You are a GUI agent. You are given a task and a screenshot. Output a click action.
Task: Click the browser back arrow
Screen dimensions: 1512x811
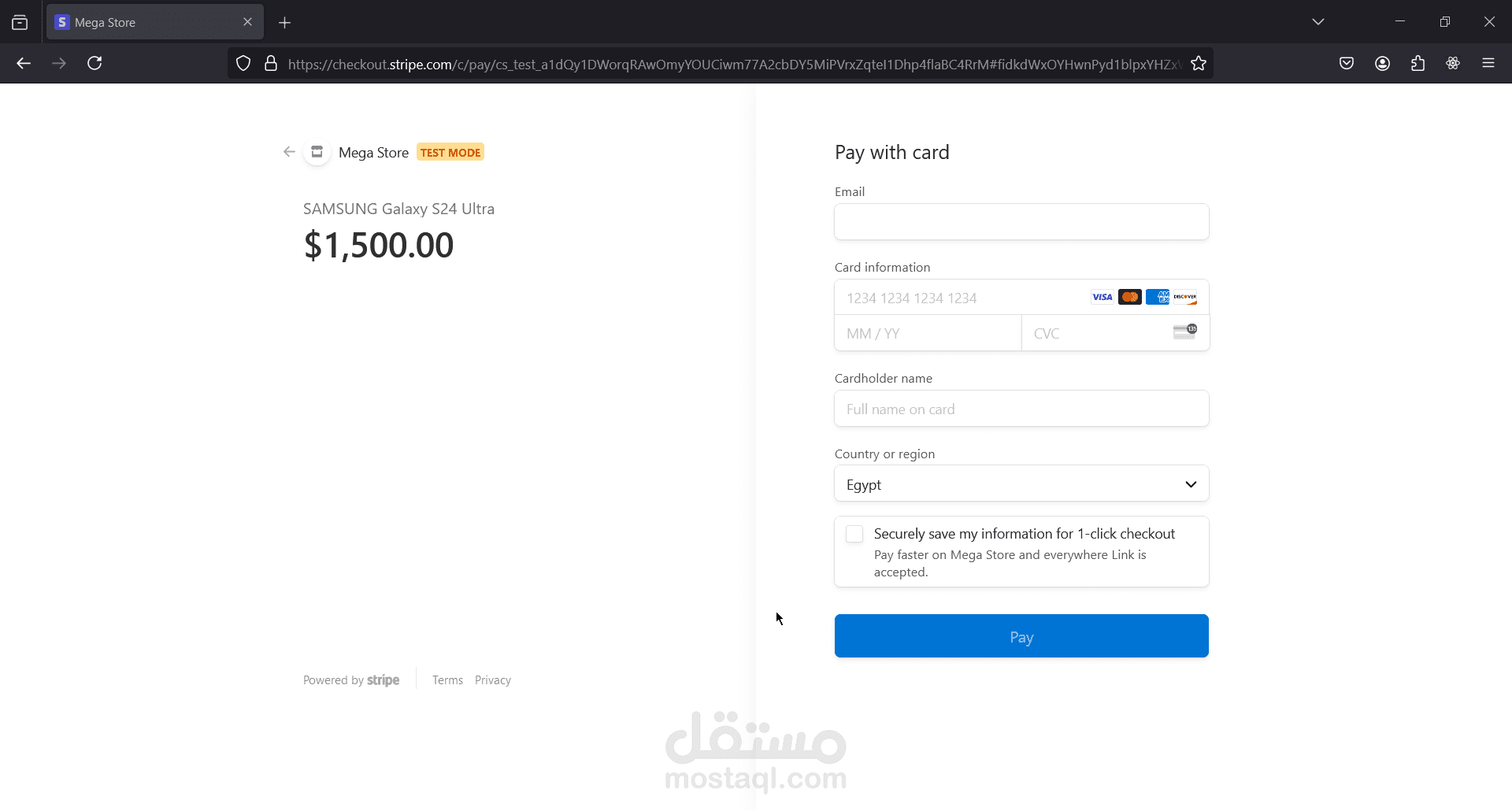(x=24, y=64)
